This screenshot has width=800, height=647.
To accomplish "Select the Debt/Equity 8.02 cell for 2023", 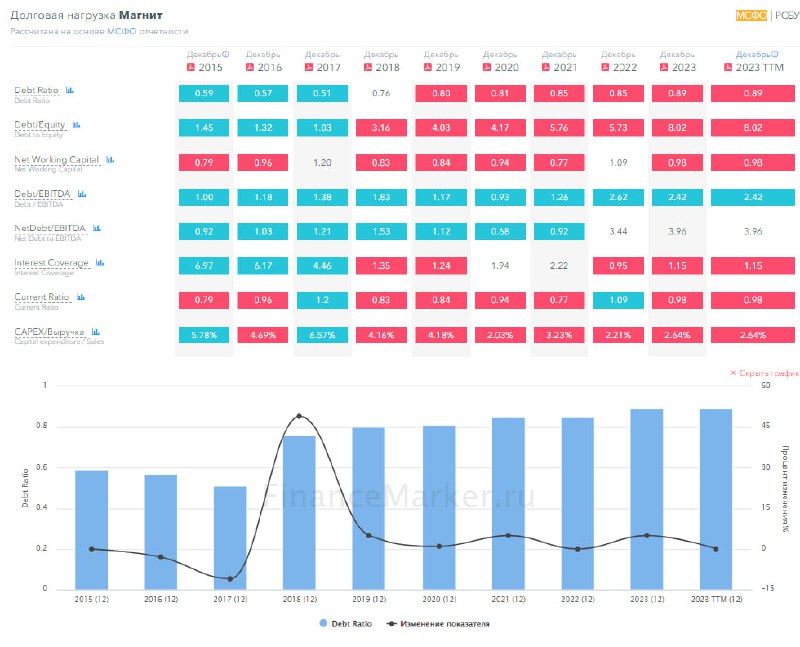I will 678,128.
